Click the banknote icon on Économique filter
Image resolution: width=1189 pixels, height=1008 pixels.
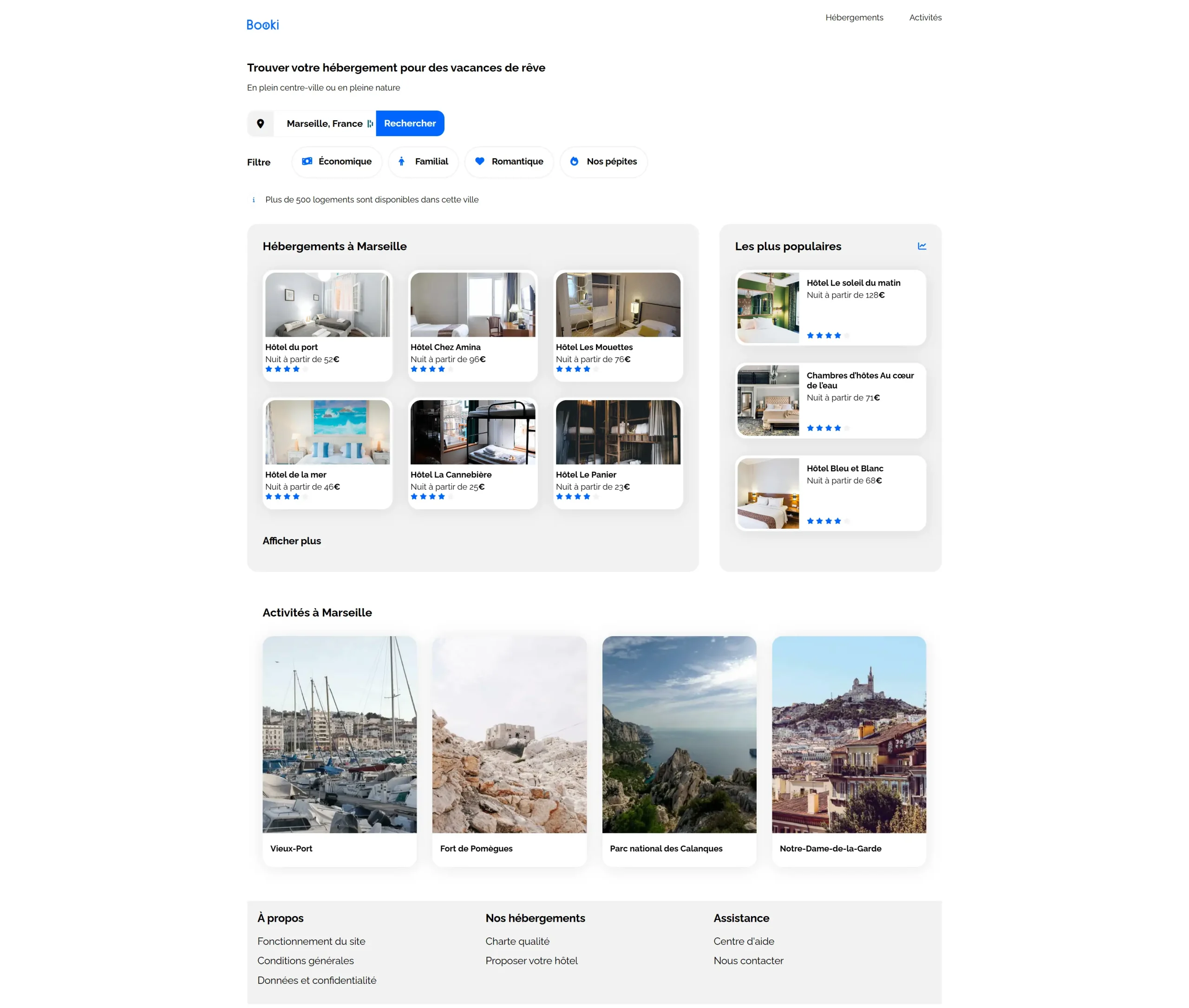click(x=307, y=162)
